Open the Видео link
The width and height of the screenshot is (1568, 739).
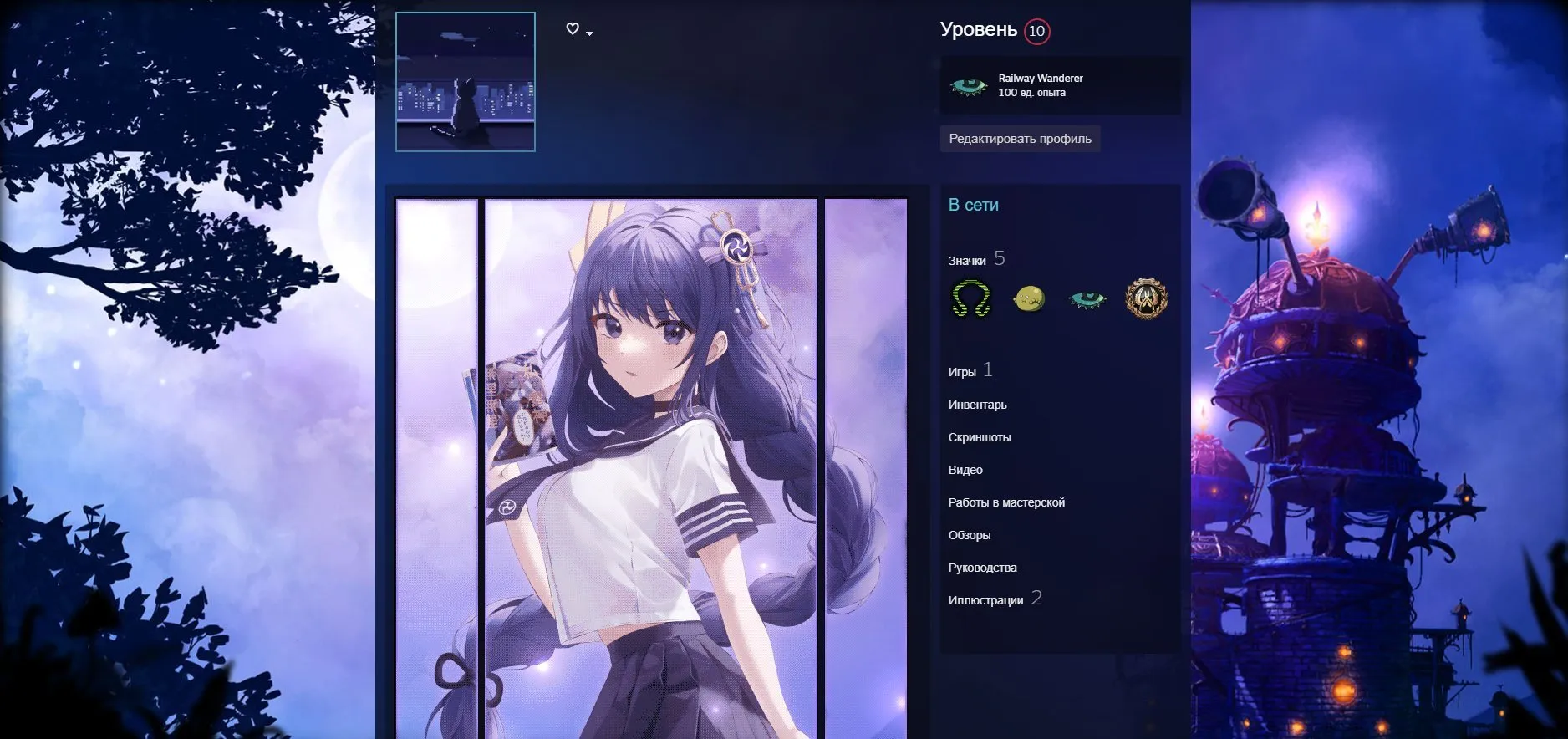[965, 470]
